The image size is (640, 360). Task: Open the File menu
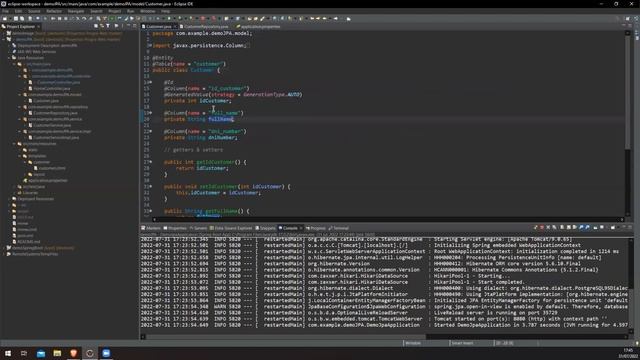(x=5, y=11)
